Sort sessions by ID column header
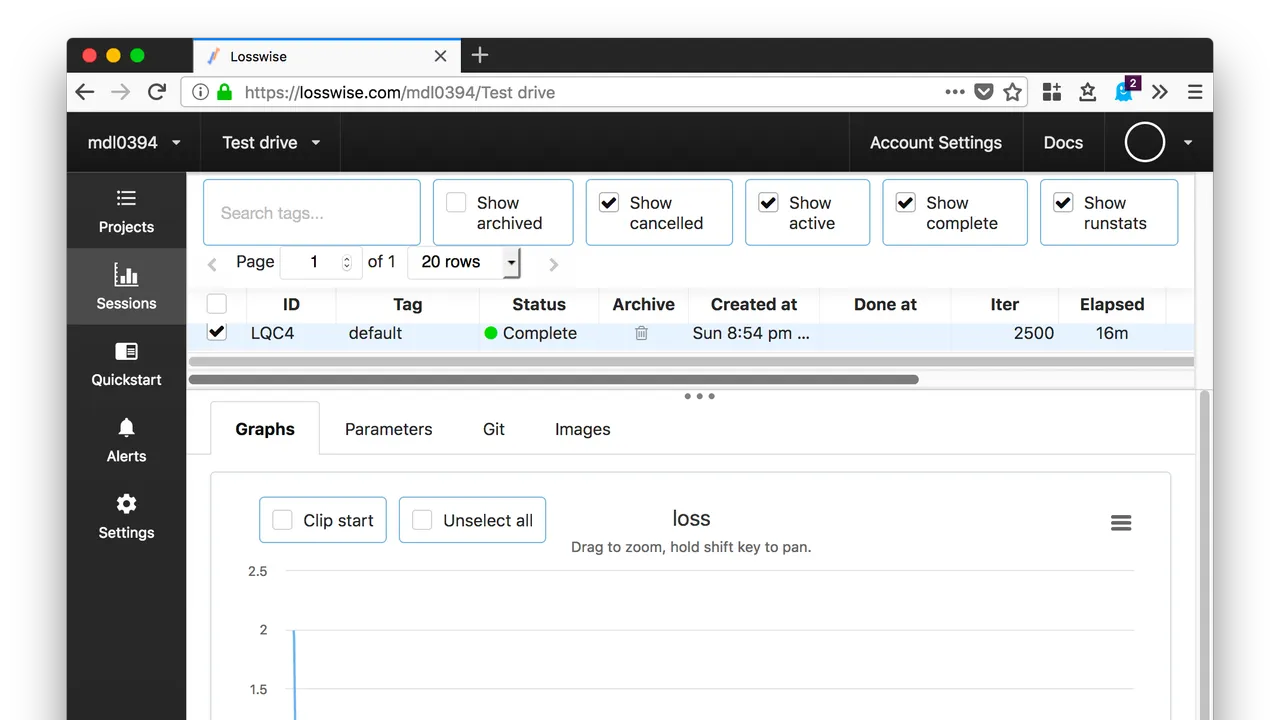1280x720 pixels. (291, 304)
